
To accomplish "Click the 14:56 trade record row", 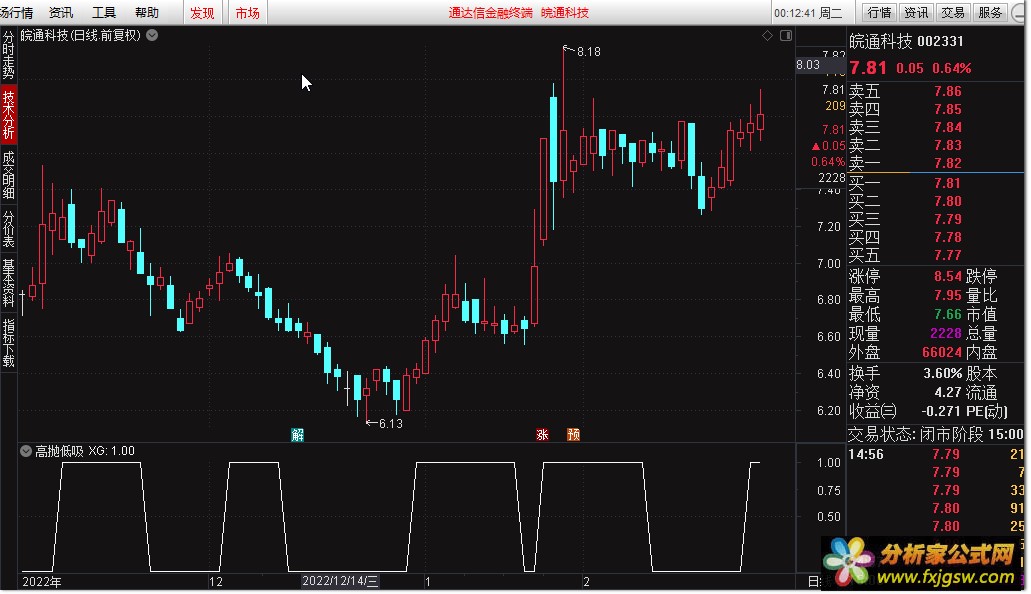I will pyautogui.click(x=936, y=454).
